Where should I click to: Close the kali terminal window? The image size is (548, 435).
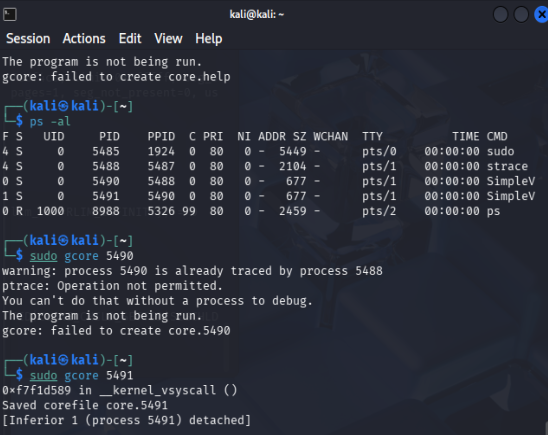(541, 15)
